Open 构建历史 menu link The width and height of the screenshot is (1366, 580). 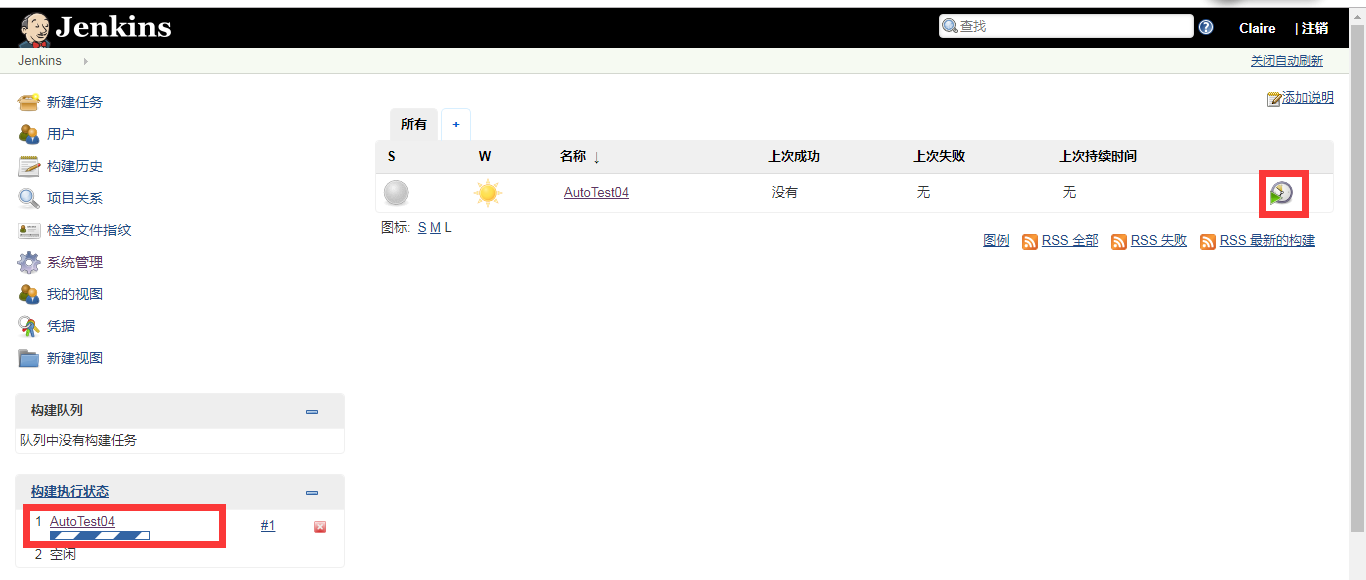tap(75, 166)
